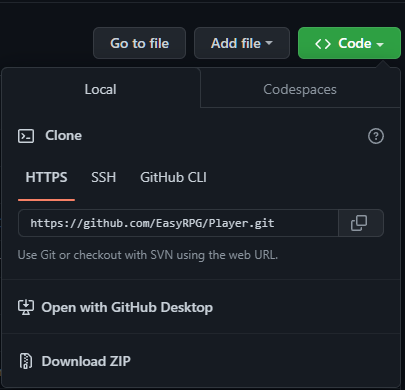Copy the clone URL to clipboard
Screen dimensions: 405x390
[x=361, y=223]
